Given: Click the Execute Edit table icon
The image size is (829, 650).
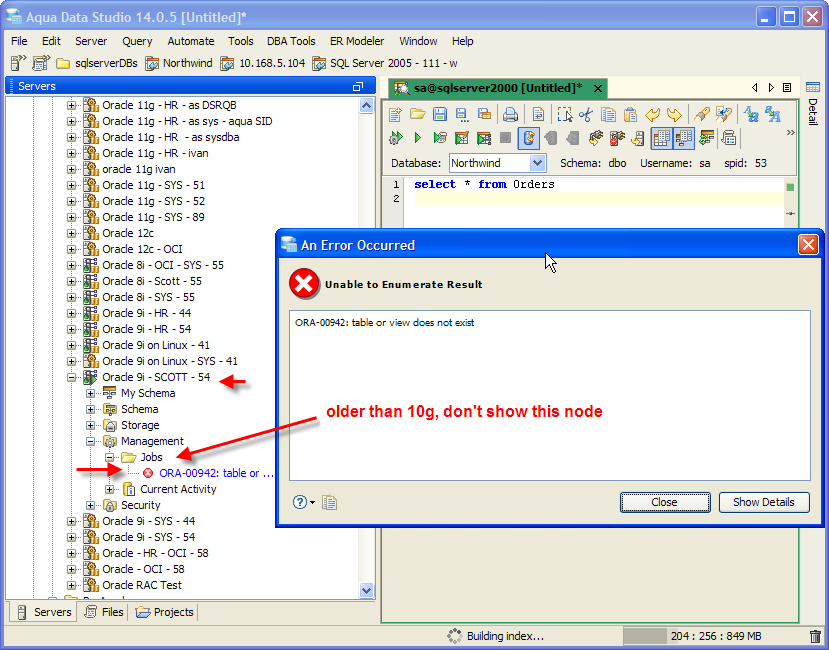Looking at the screenshot, I should (462, 139).
